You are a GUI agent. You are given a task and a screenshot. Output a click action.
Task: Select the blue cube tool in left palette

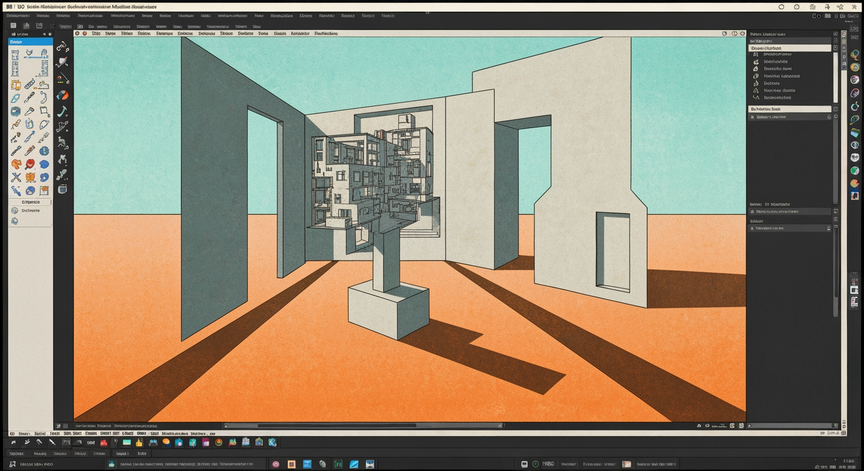pyautogui.click(x=15, y=111)
